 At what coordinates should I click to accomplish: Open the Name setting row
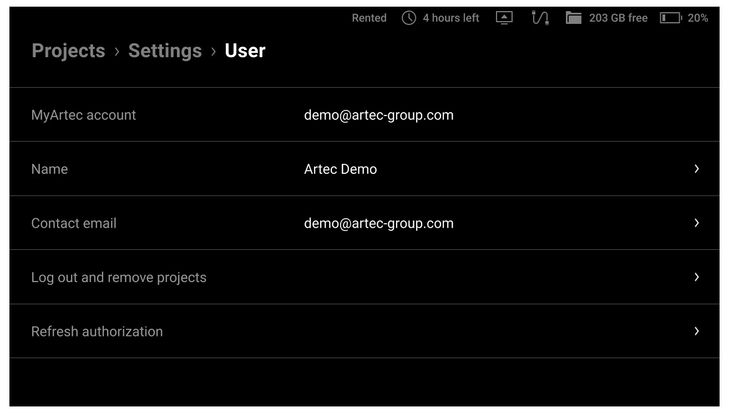pos(364,169)
